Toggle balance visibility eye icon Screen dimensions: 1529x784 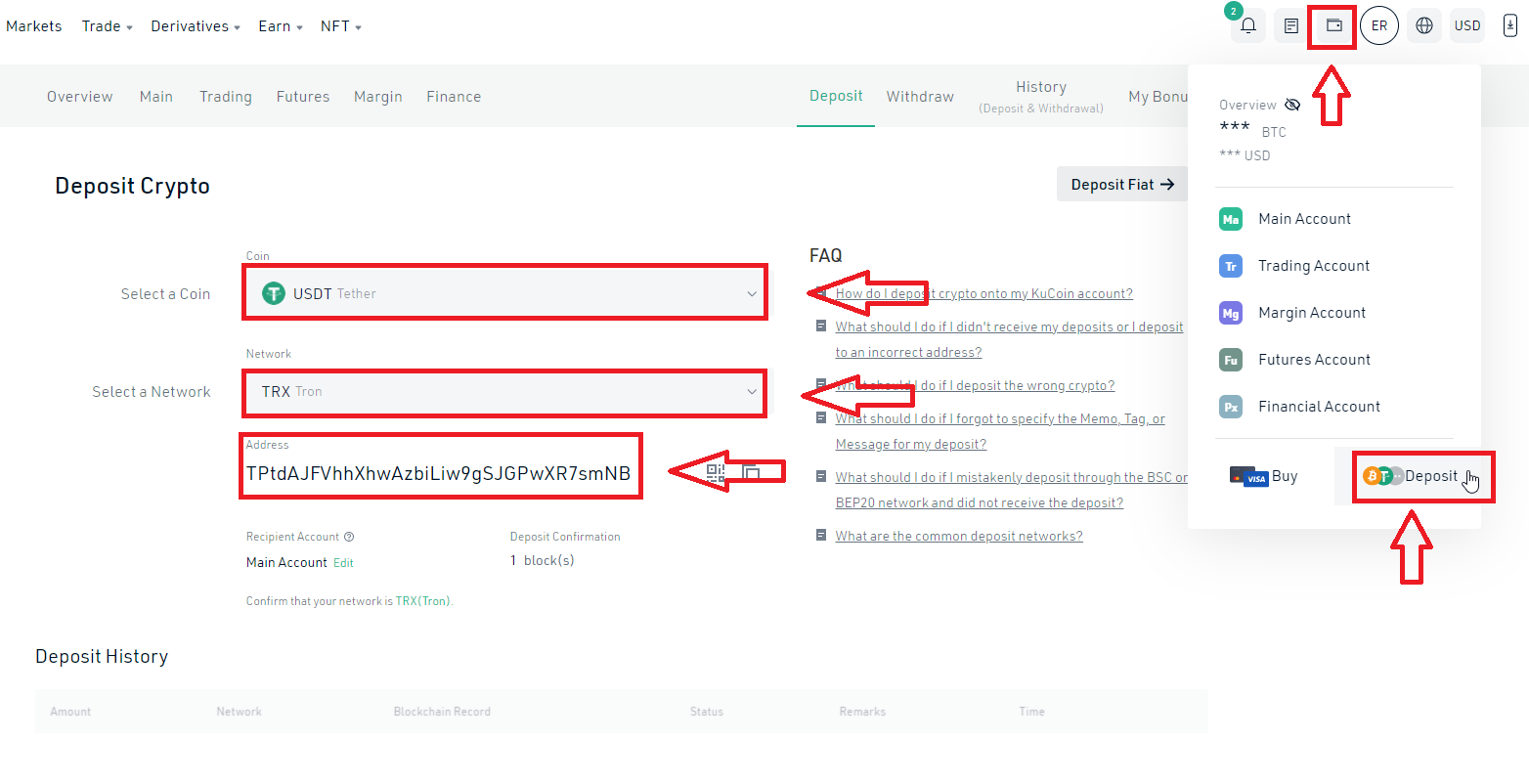point(1292,105)
